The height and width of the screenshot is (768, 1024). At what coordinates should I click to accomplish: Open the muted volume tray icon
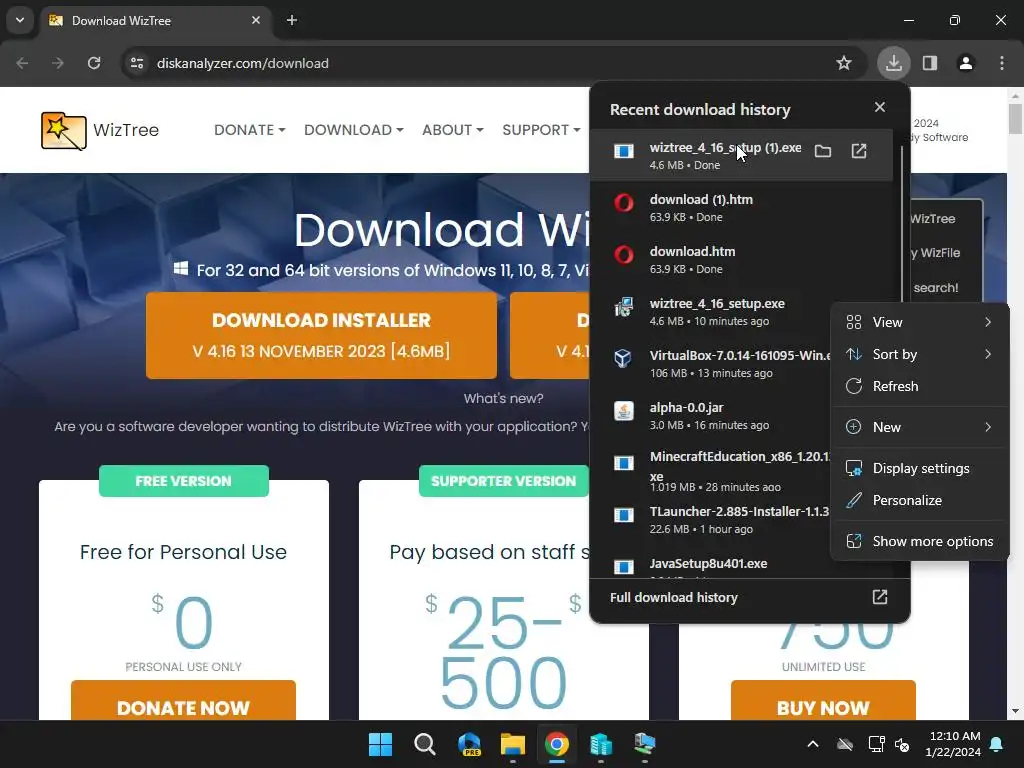coord(902,744)
